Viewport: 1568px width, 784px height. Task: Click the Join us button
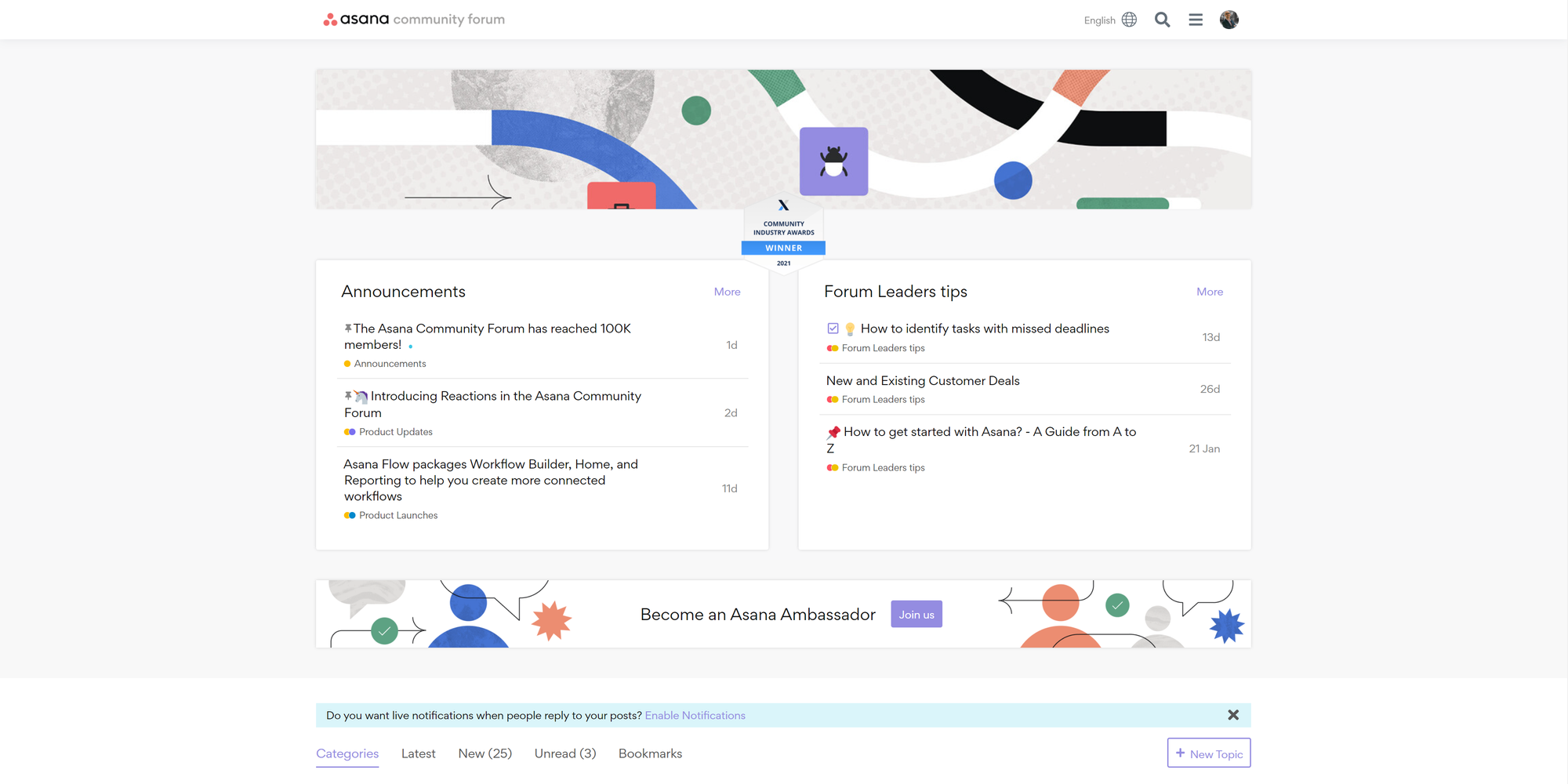pos(916,615)
